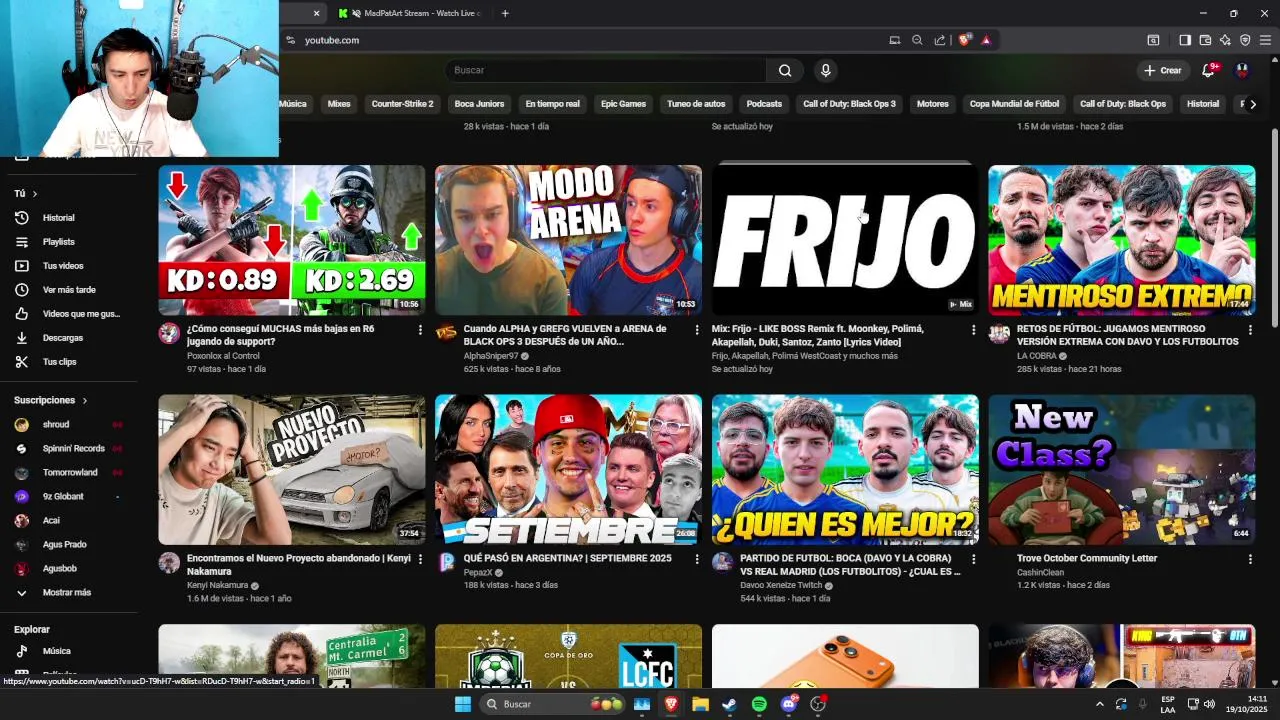Open options for Mix: Frijo video
The width and height of the screenshot is (1280, 720).
click(x=973, y=330)
